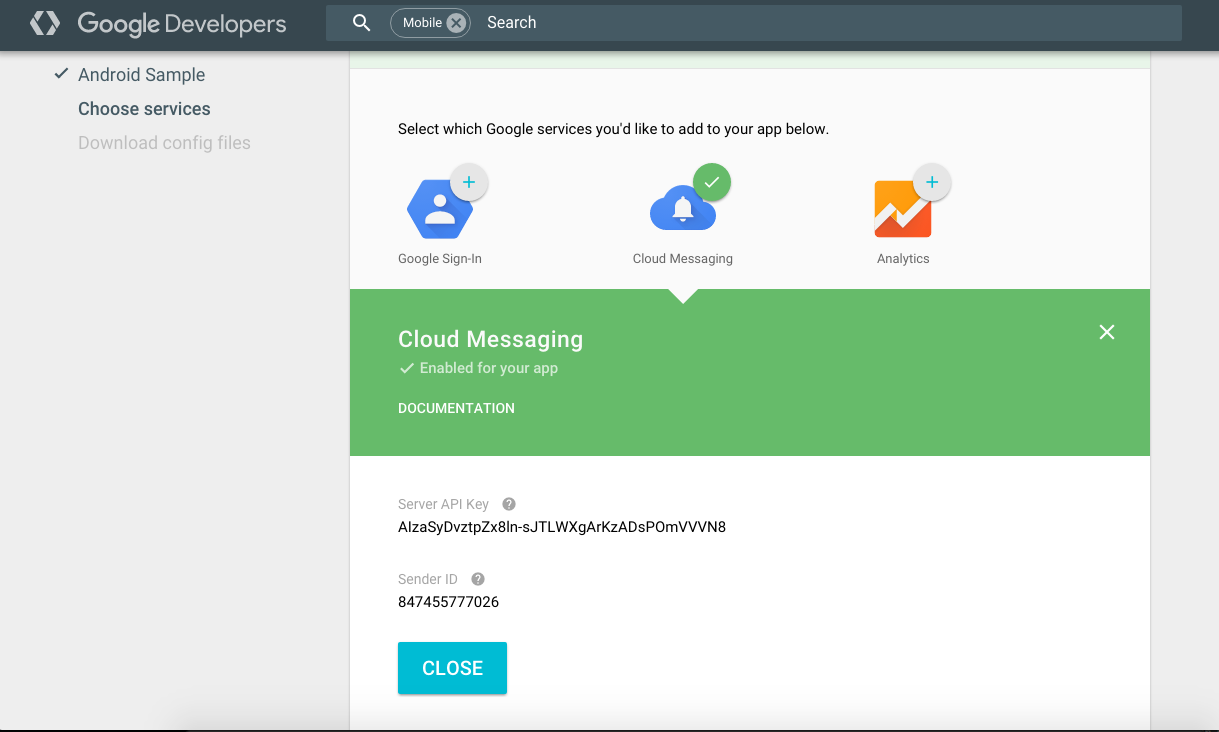Click the Server API Key label
The image size is (1219, 732).
(x=443, y=504)
